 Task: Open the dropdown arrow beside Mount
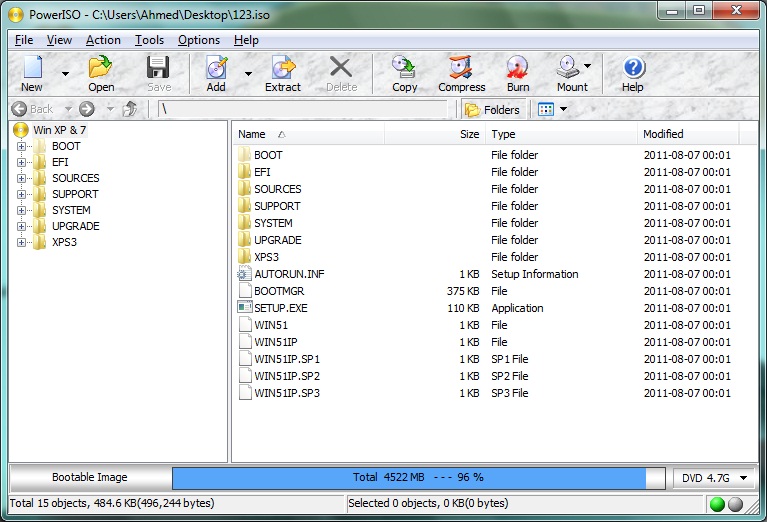(587, 66)
